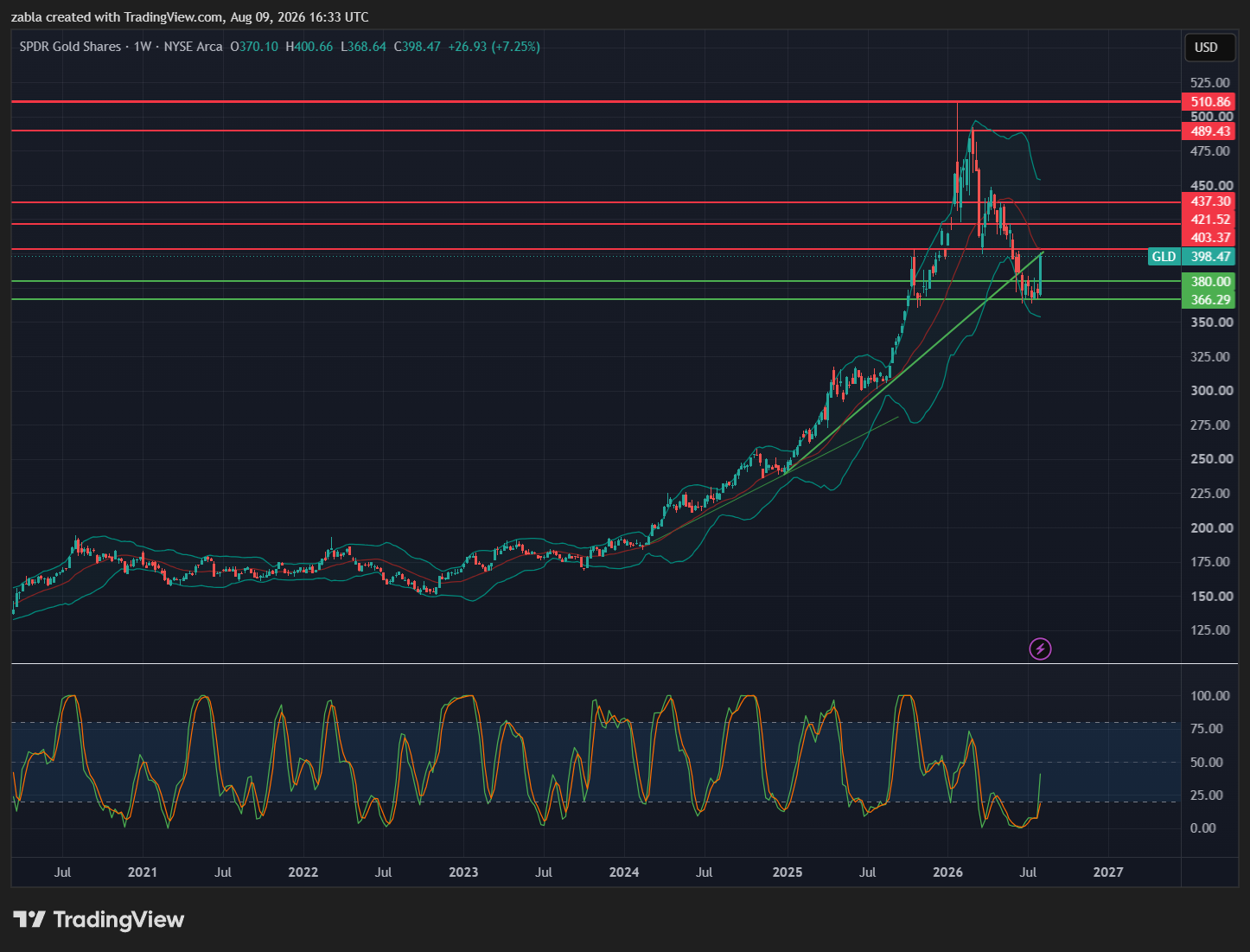Click the 2023 label on time axis

point(463,872)
